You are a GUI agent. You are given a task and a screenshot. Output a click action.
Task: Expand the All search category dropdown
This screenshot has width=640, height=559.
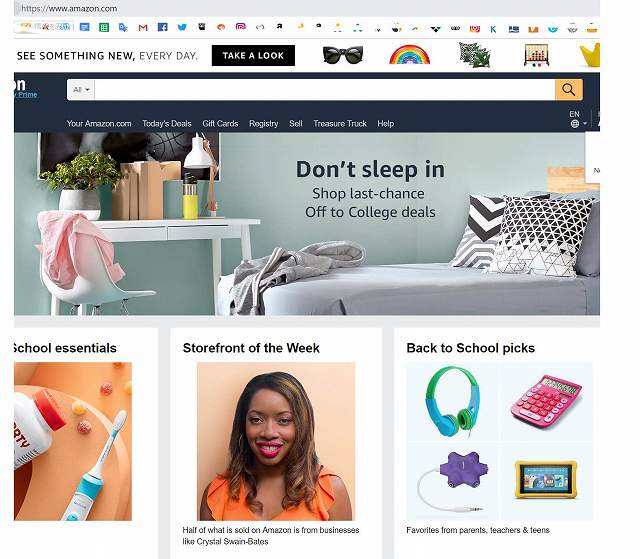click(81, 89)
